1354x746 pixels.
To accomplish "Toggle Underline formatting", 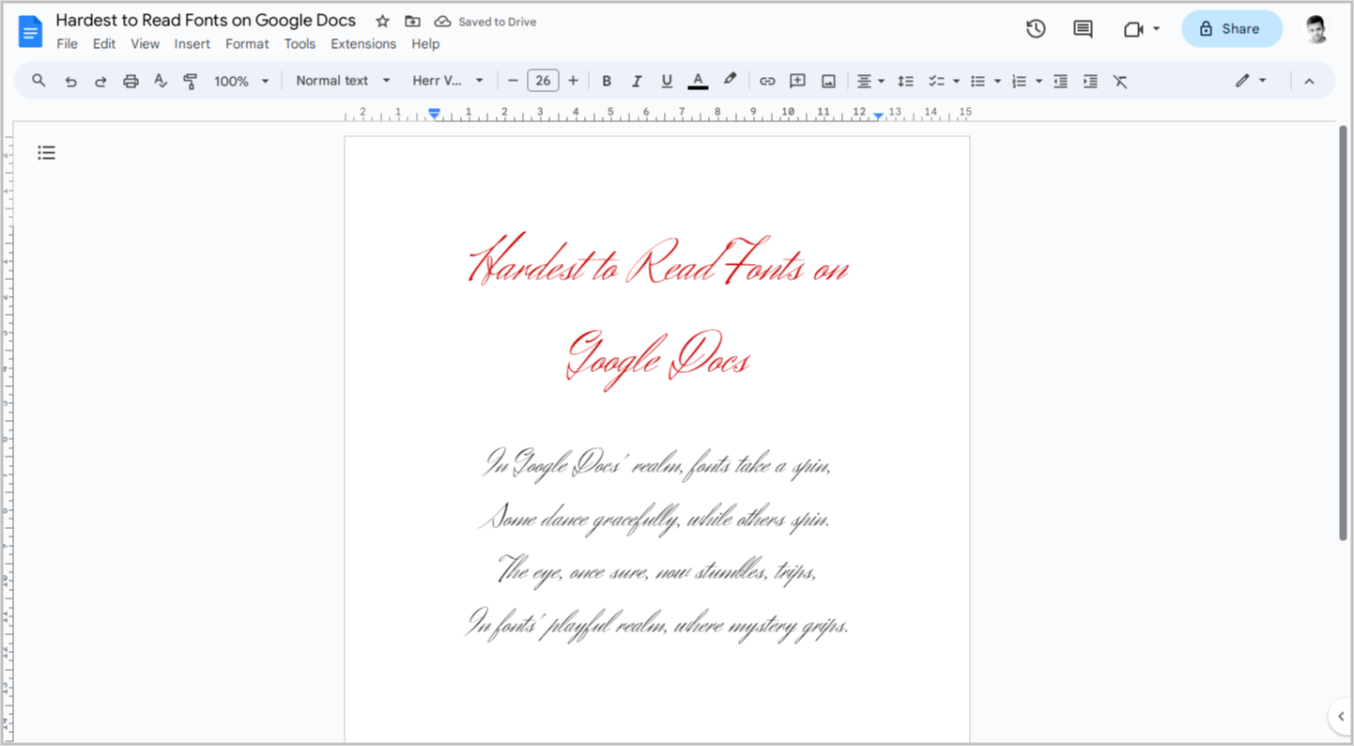I will pyautogui.click(x=667, y=81).
